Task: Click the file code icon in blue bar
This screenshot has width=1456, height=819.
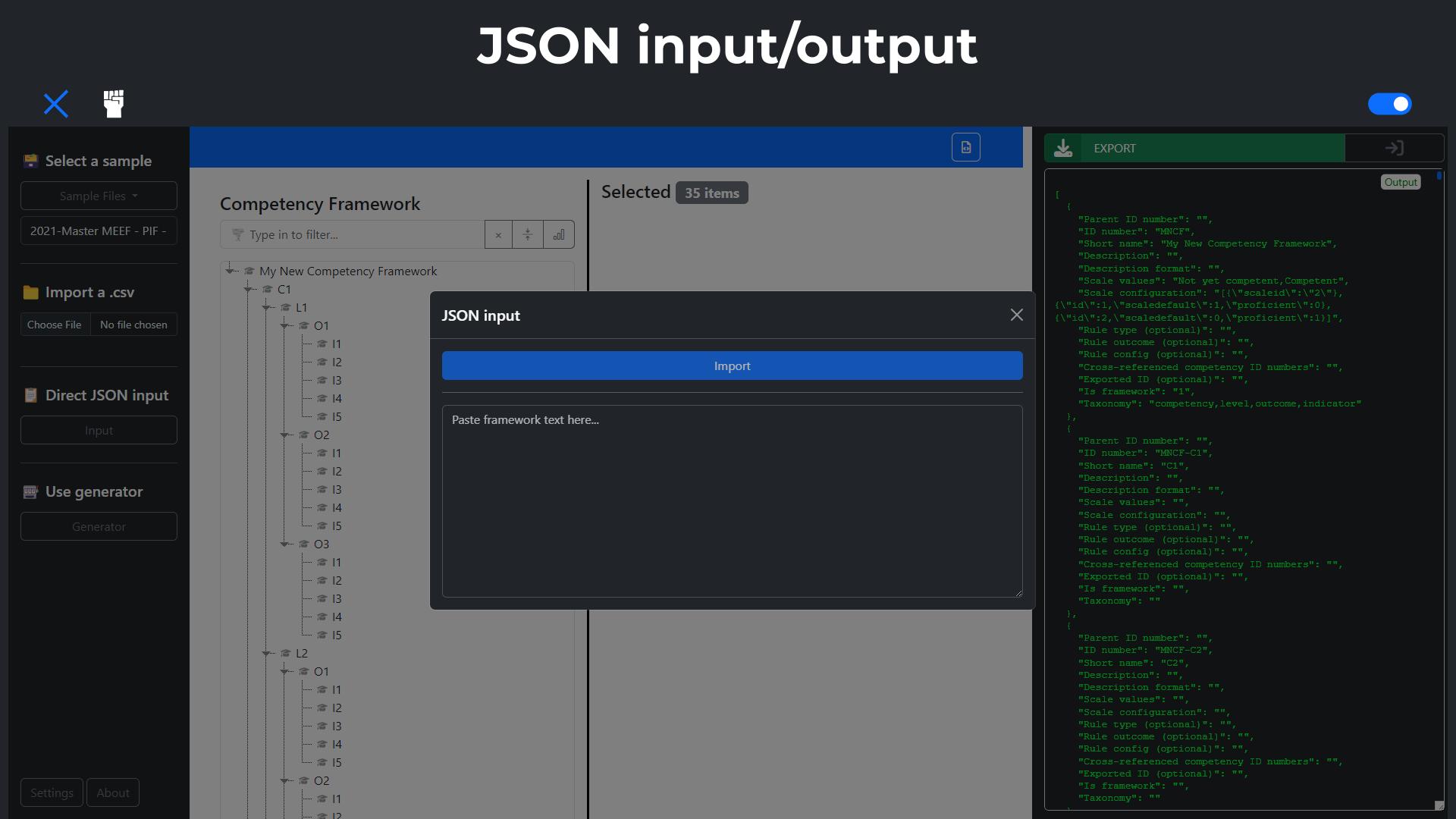Action: 966,147
